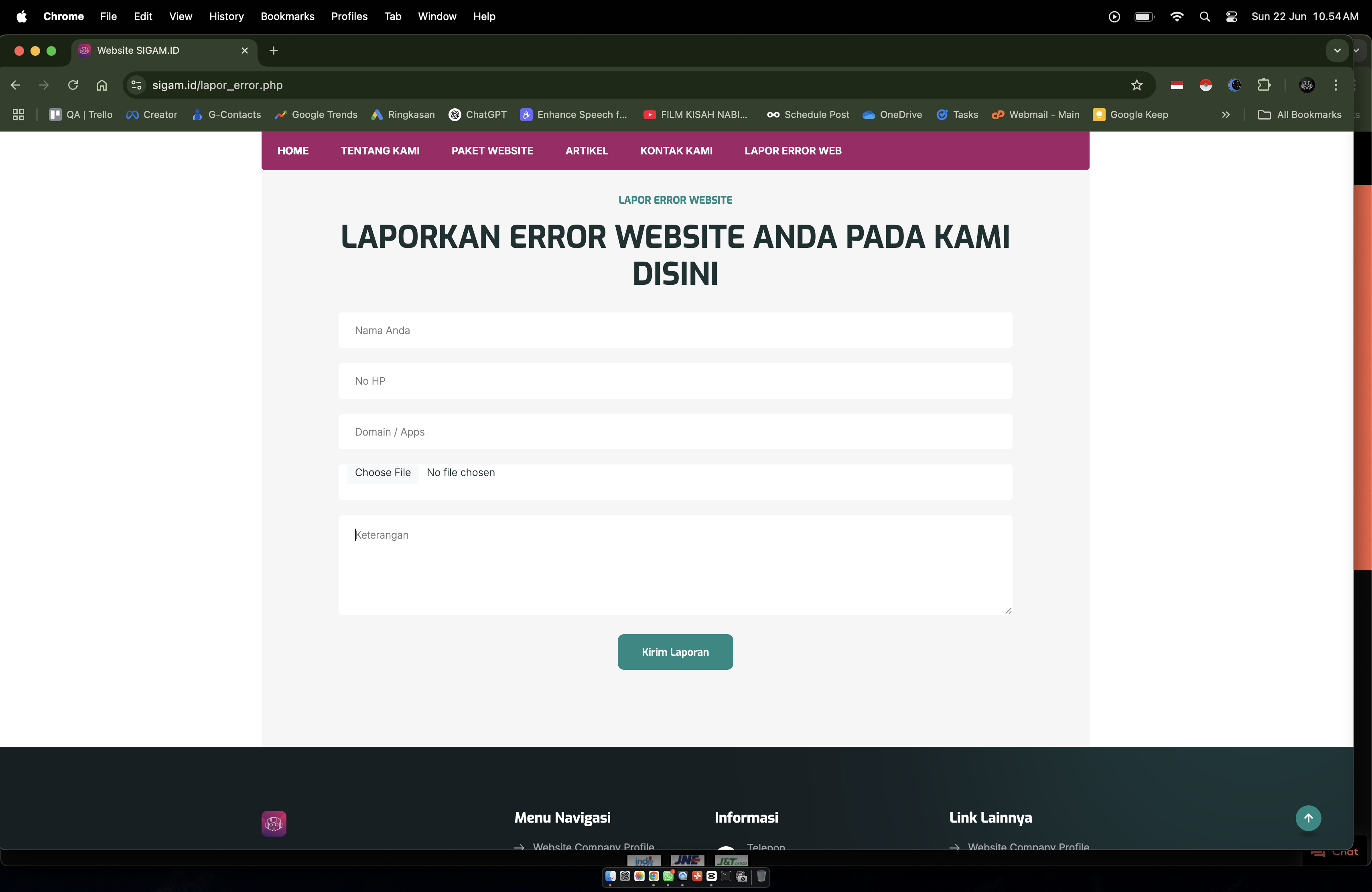
Task: Click the scroll-to-top arrow button
Action: (x=1308, y=818)
